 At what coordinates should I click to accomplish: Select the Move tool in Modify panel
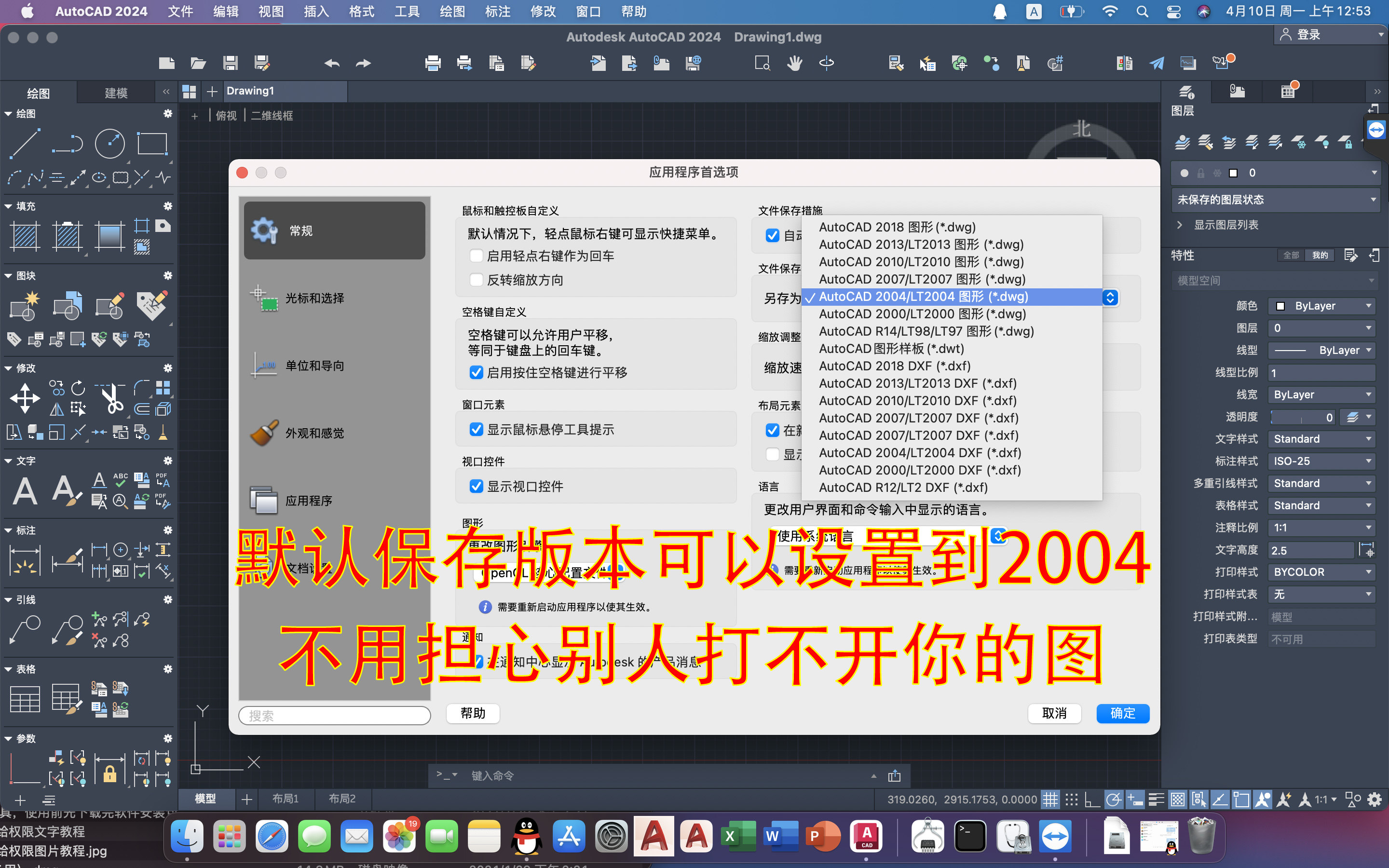(x=25, y=398)
